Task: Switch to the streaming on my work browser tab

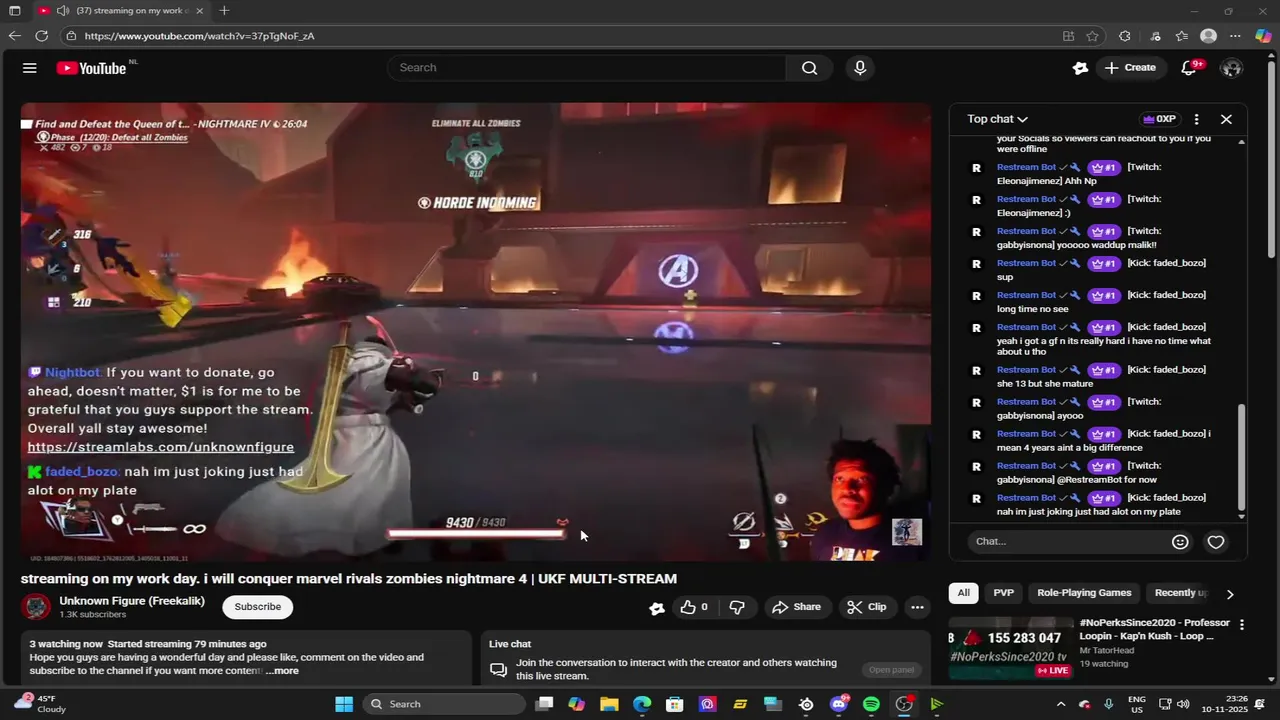Action: (121, 10)
